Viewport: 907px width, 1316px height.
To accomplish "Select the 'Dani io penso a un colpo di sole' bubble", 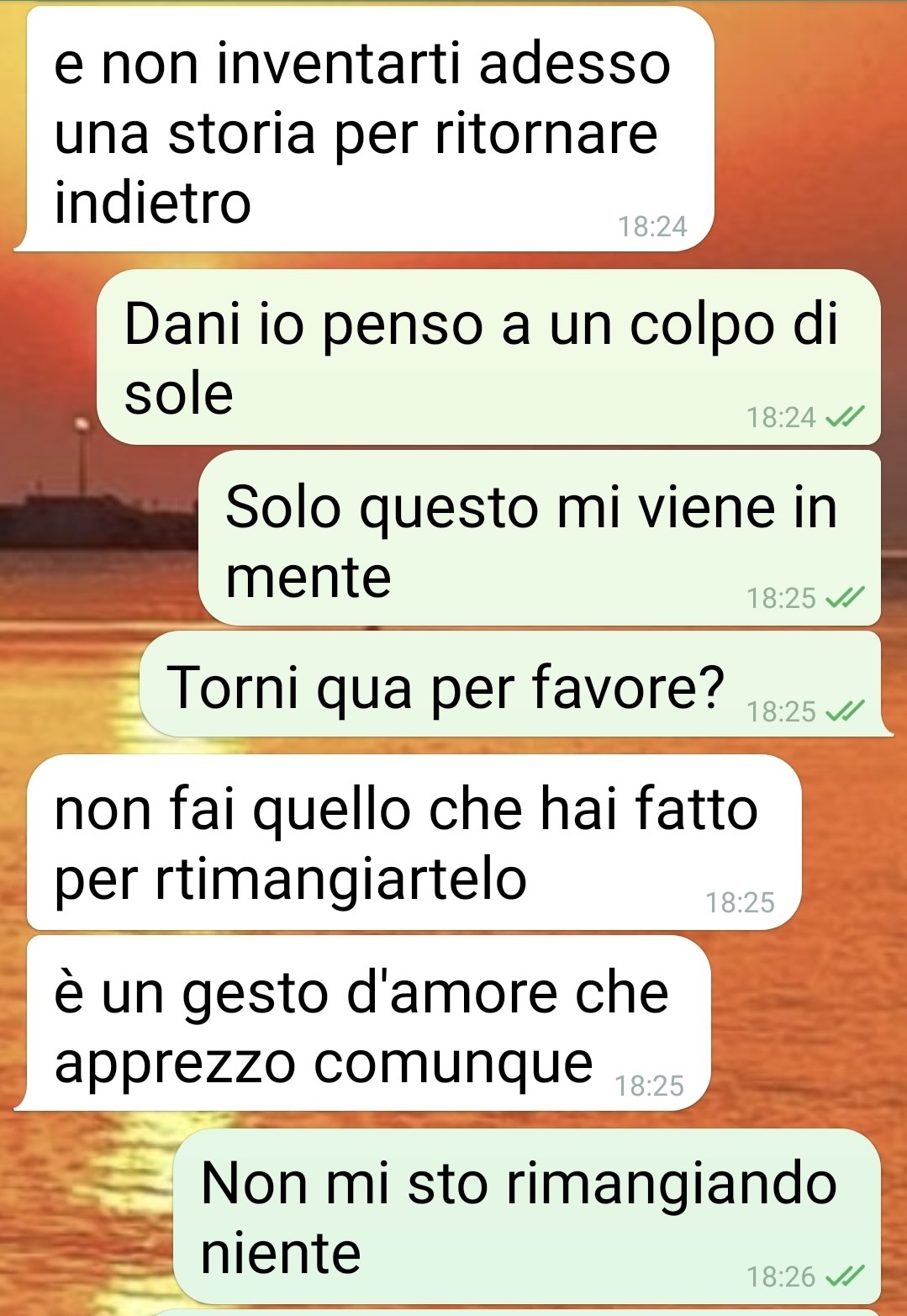I will tap(488, 357).
